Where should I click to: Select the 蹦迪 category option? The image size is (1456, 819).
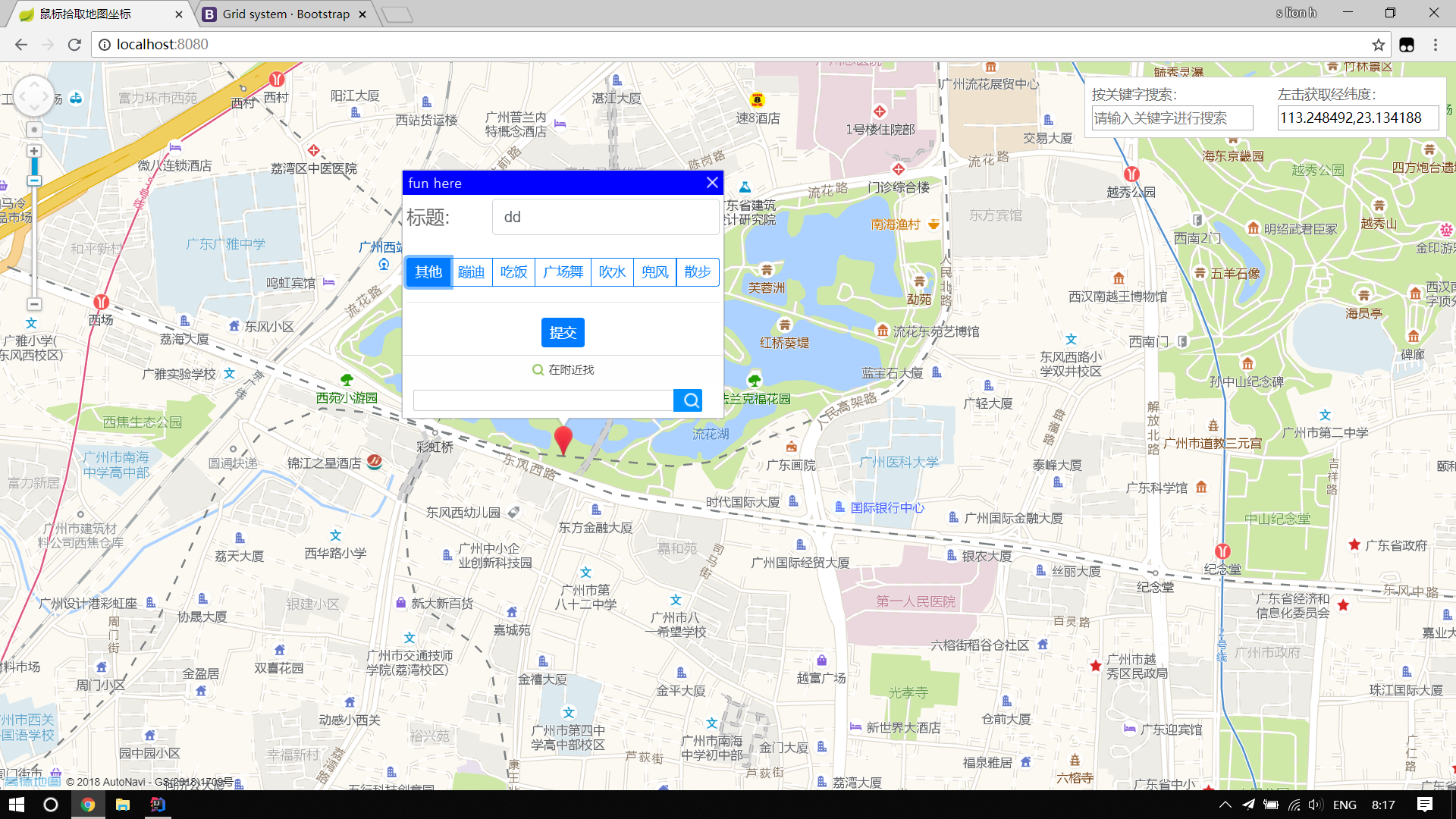471,272
